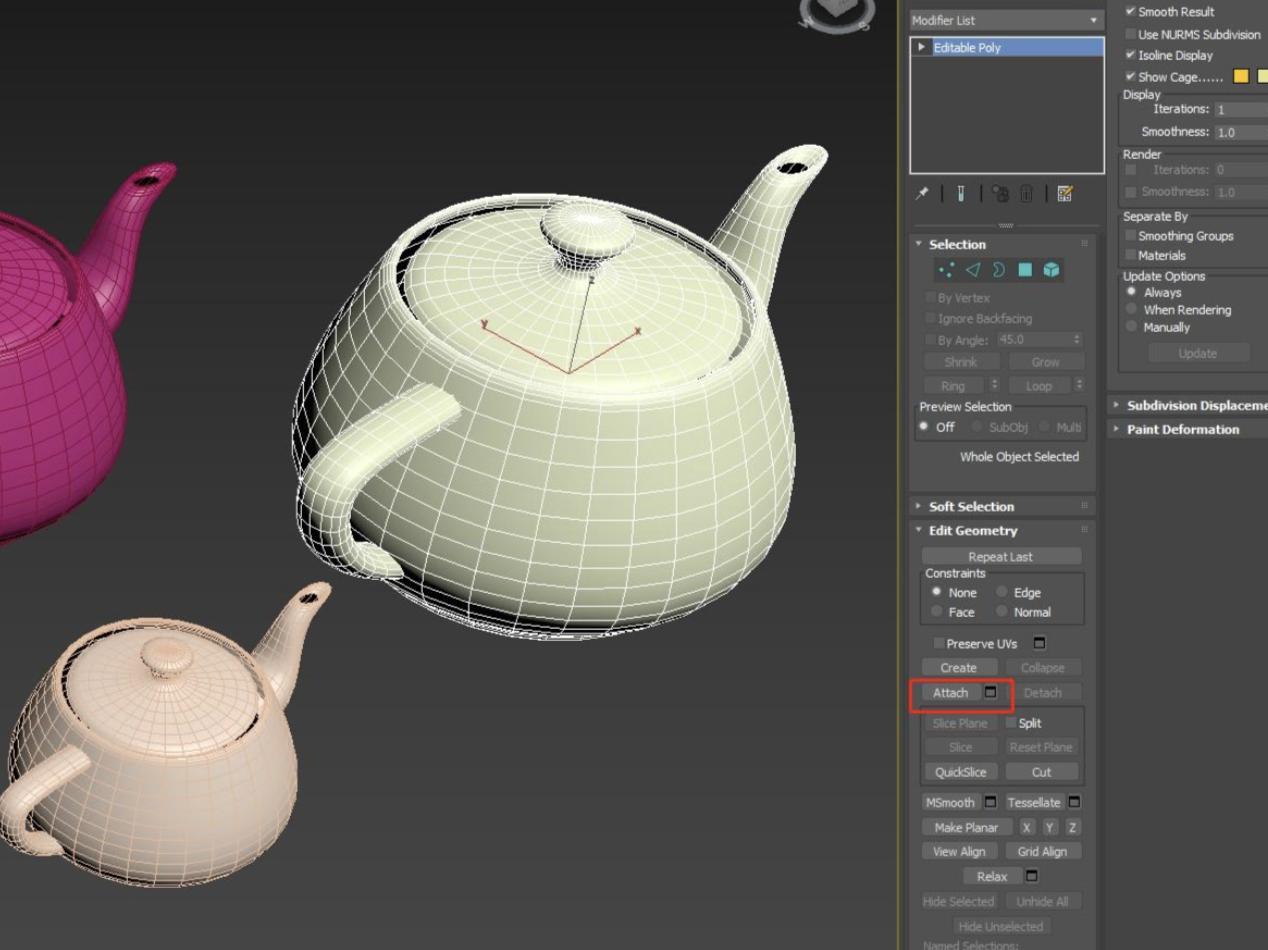Image resolution: width=1268 pixels, height=950 pixels.
Task: Open Configure Modifier Sets icon
Action: [x=1064, y=194]
